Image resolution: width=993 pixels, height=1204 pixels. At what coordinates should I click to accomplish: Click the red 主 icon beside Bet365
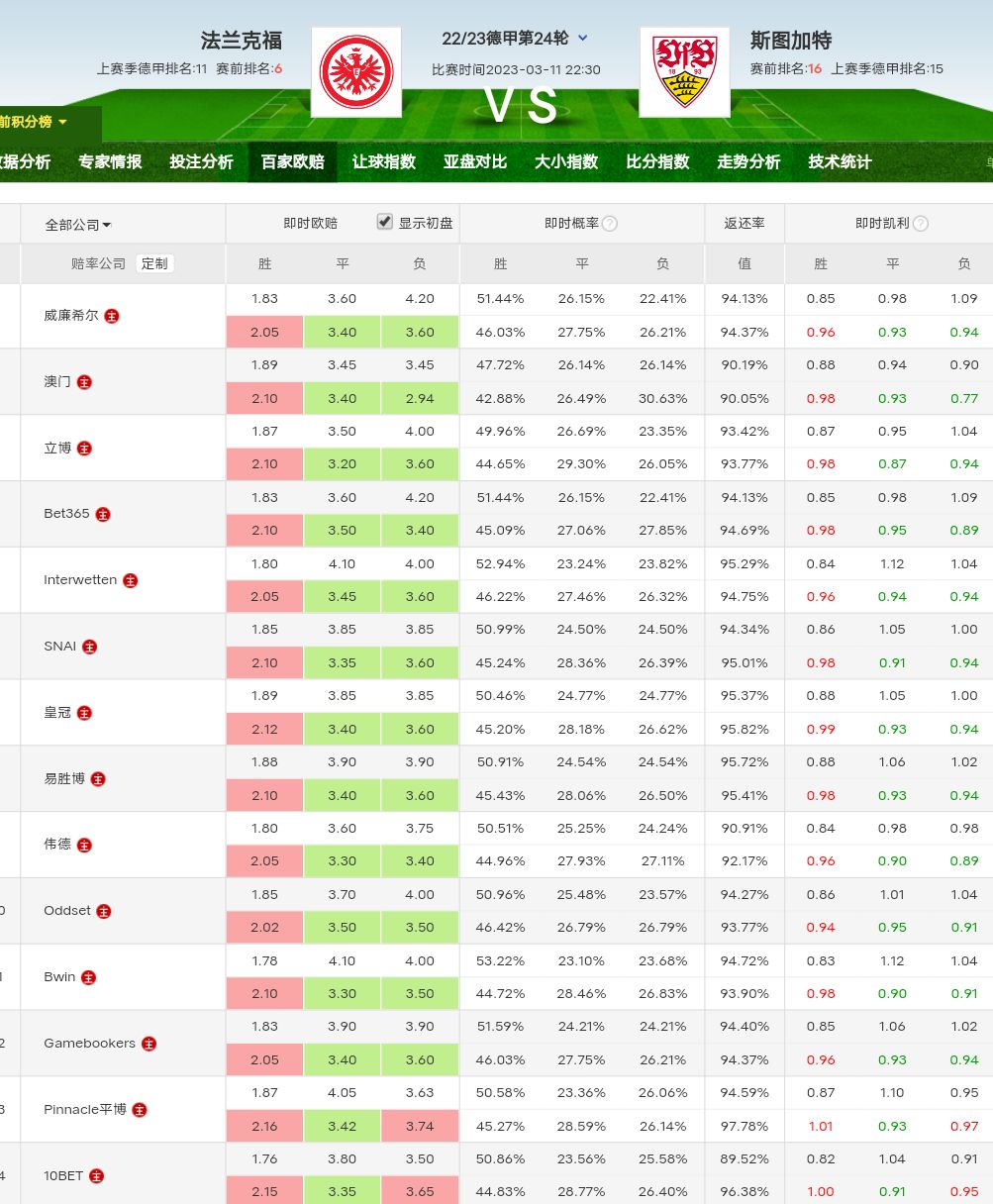103,514
